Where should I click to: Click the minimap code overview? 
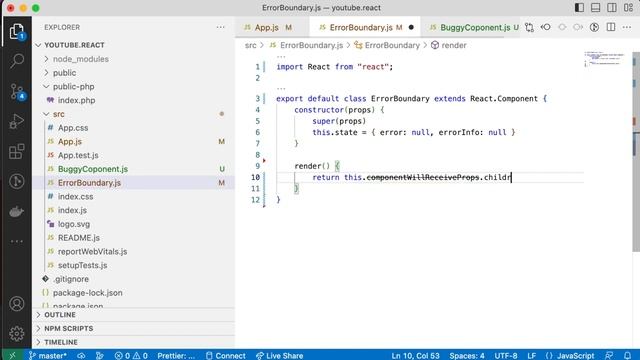pos(604,59)
